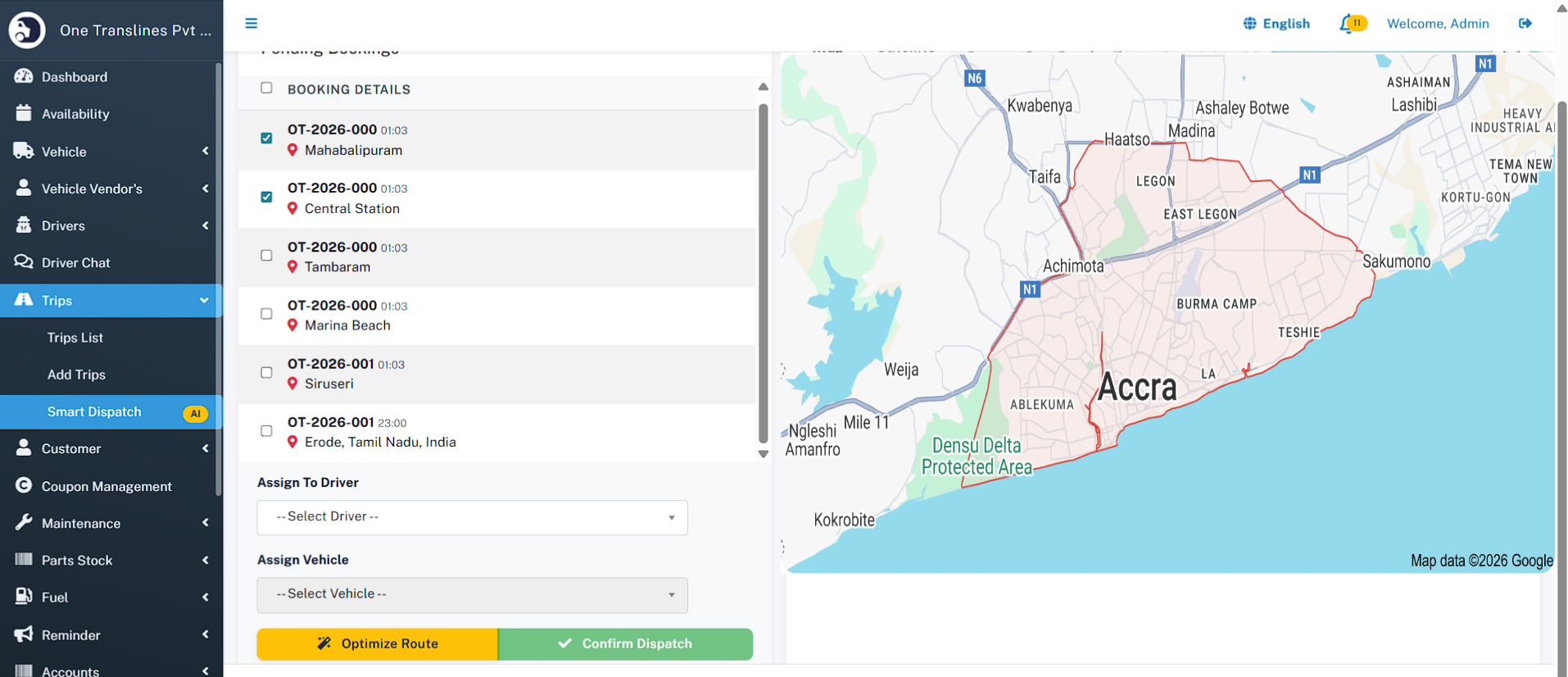Click the hamburger menu toggle icon

tap(252, 23)
